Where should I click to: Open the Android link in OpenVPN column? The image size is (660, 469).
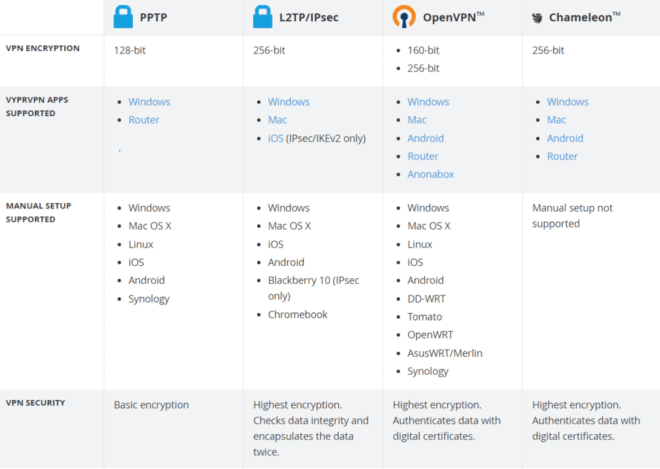coord(425,139)
